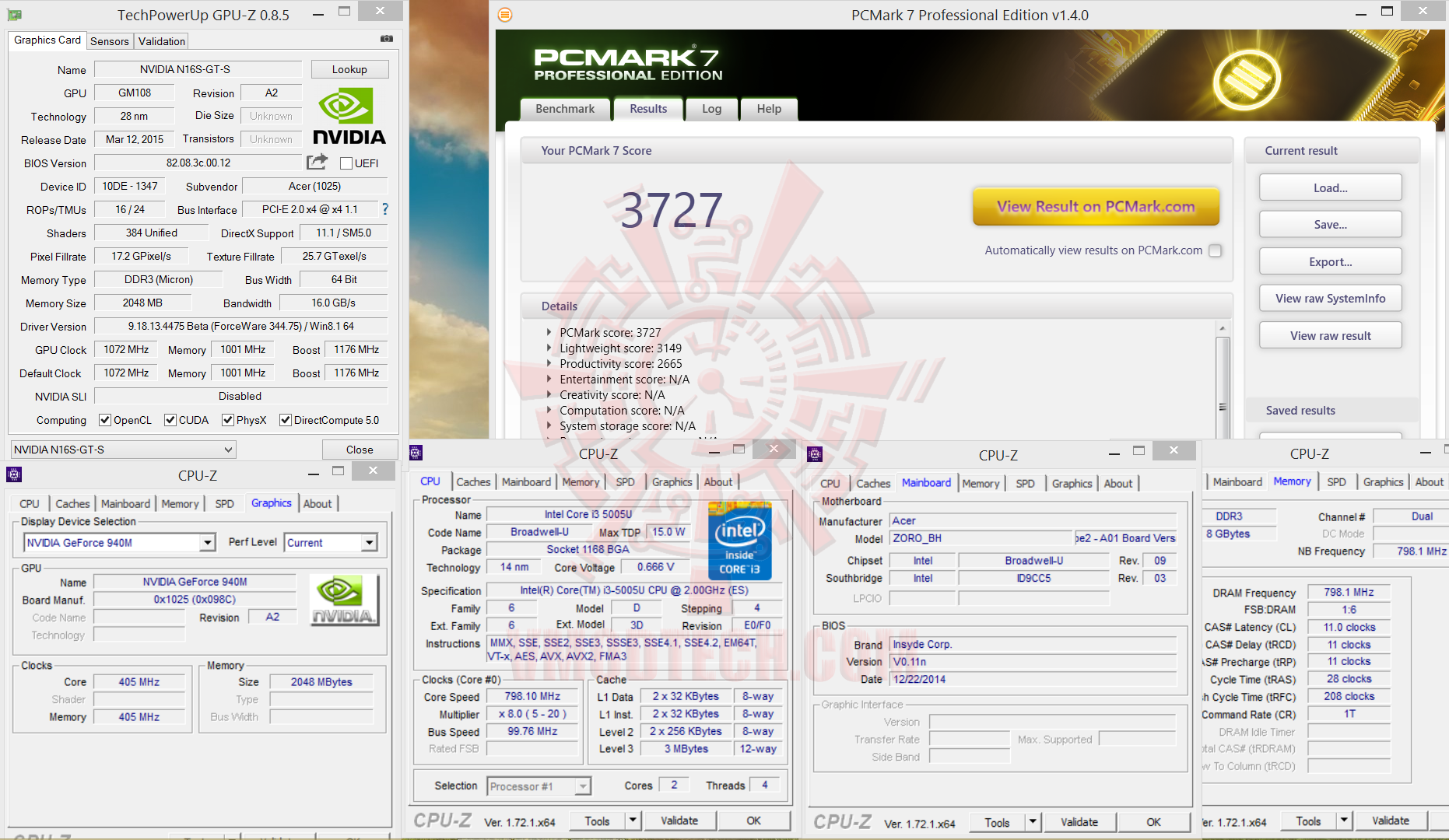The width and height of the screenshot is (1449, 840).
Task: Click the title icon of the CPU-Z Motherboard window
Action: coord(816,454)
